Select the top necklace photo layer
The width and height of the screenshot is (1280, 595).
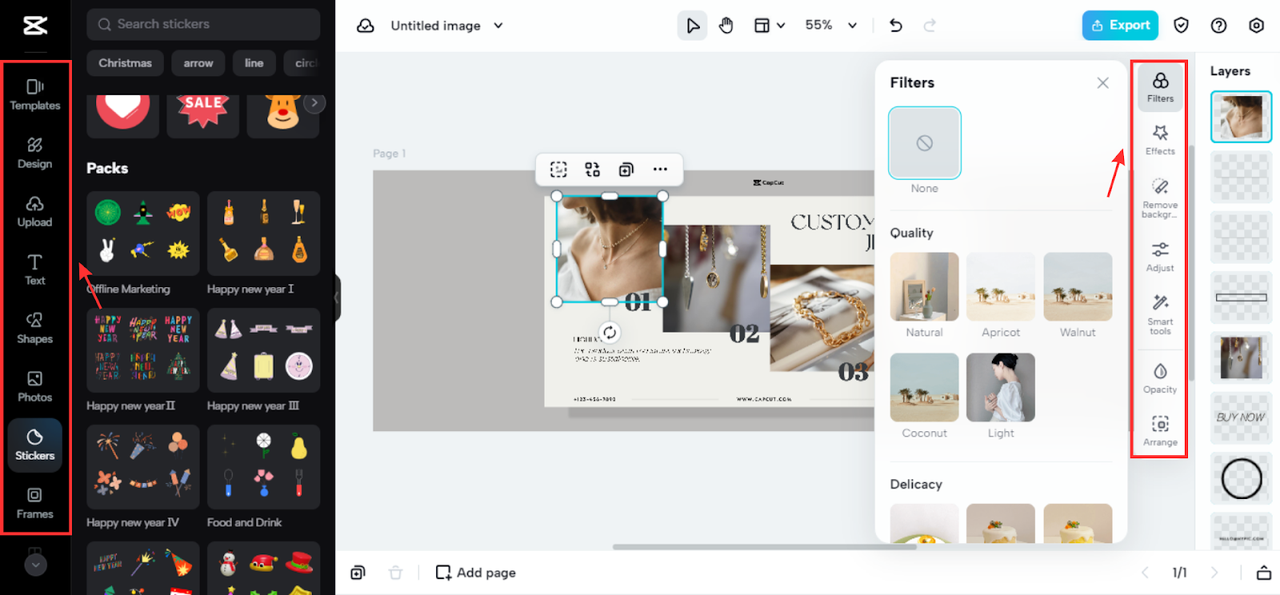pos(1241,117)
